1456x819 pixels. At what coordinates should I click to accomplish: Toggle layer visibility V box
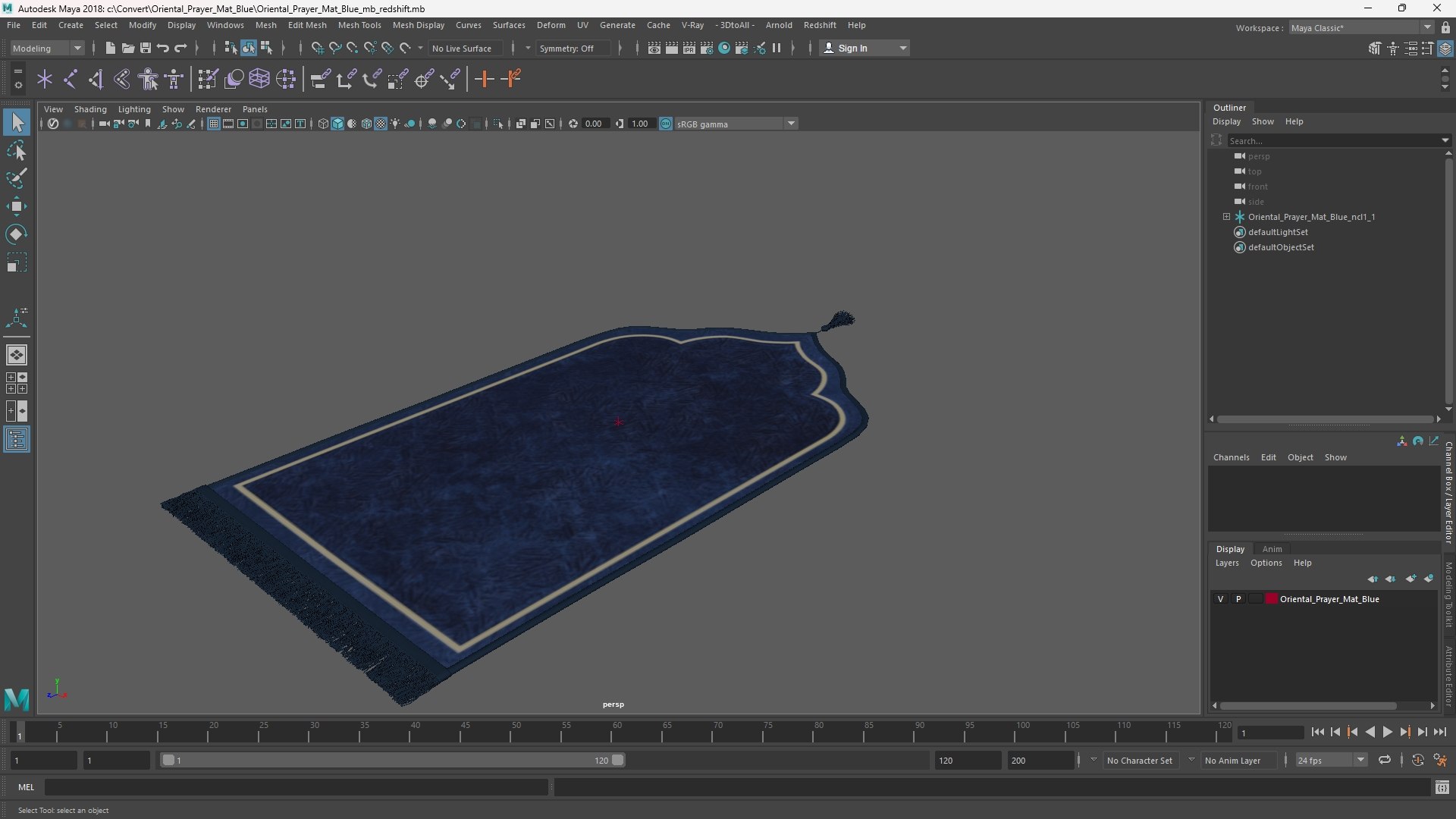pyautogui.click(x=1220, y=599)
